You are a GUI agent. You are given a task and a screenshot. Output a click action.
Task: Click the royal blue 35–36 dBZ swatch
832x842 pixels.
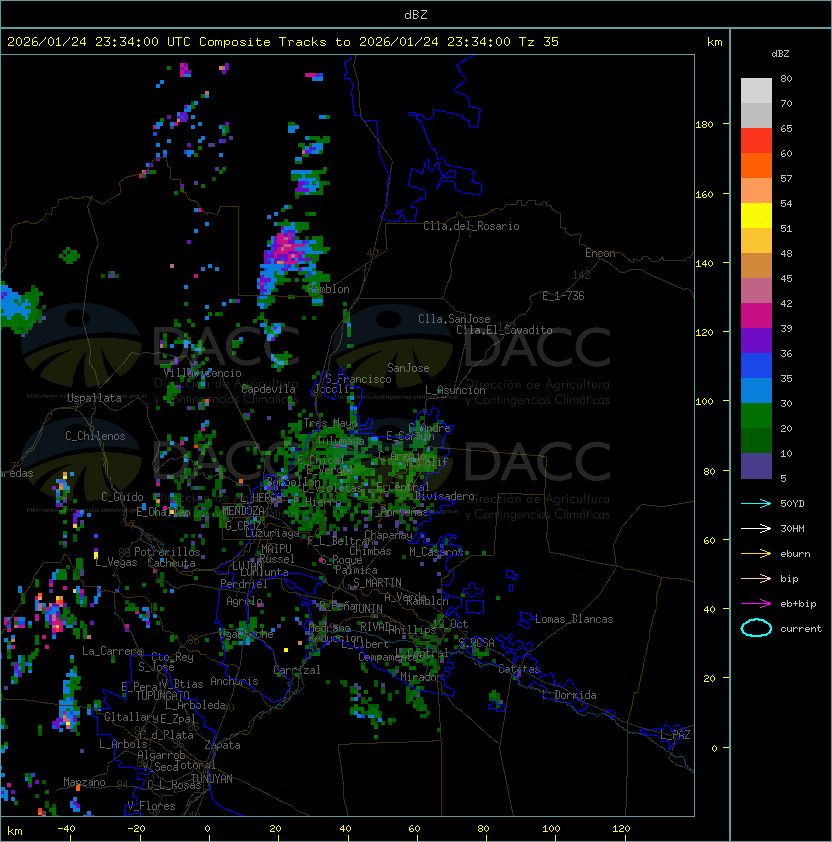756,365
